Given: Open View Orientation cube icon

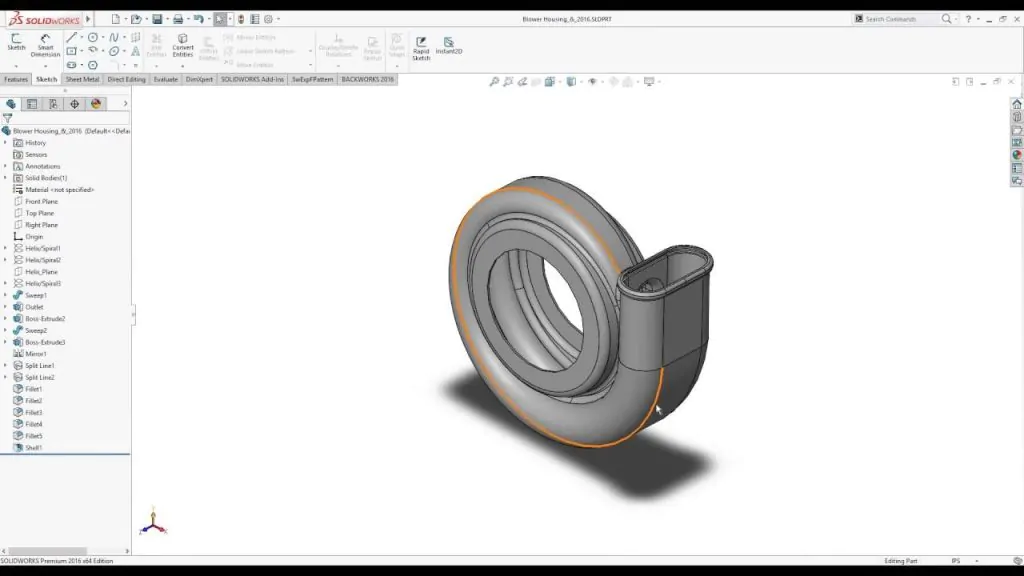Looking at the screenshot, I should coord(550,82).
